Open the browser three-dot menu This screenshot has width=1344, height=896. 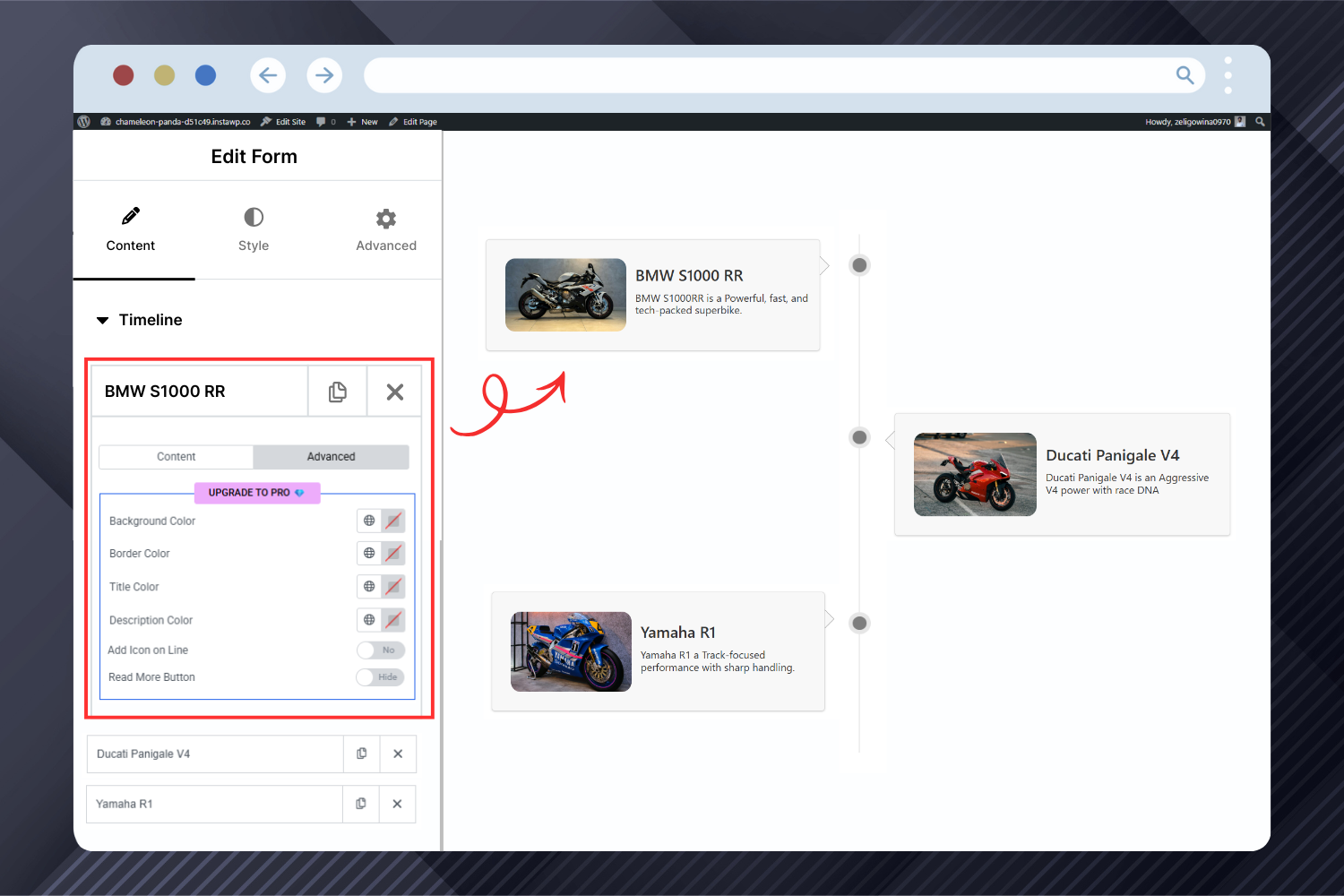click(x=1228, y=75)
